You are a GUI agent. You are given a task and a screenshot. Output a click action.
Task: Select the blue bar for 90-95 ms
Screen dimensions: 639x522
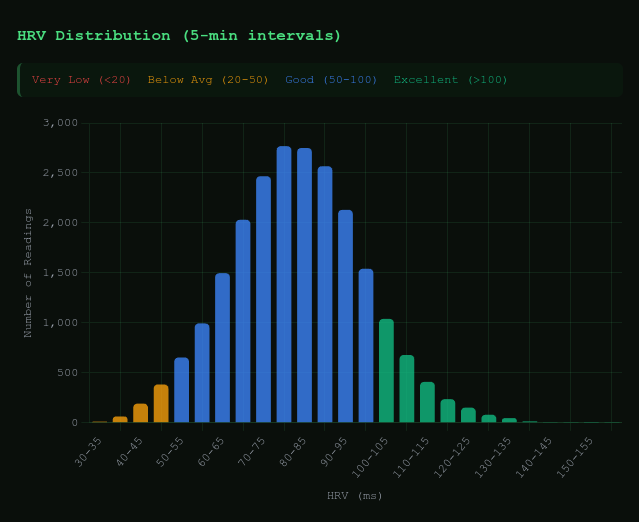(345, 316)
